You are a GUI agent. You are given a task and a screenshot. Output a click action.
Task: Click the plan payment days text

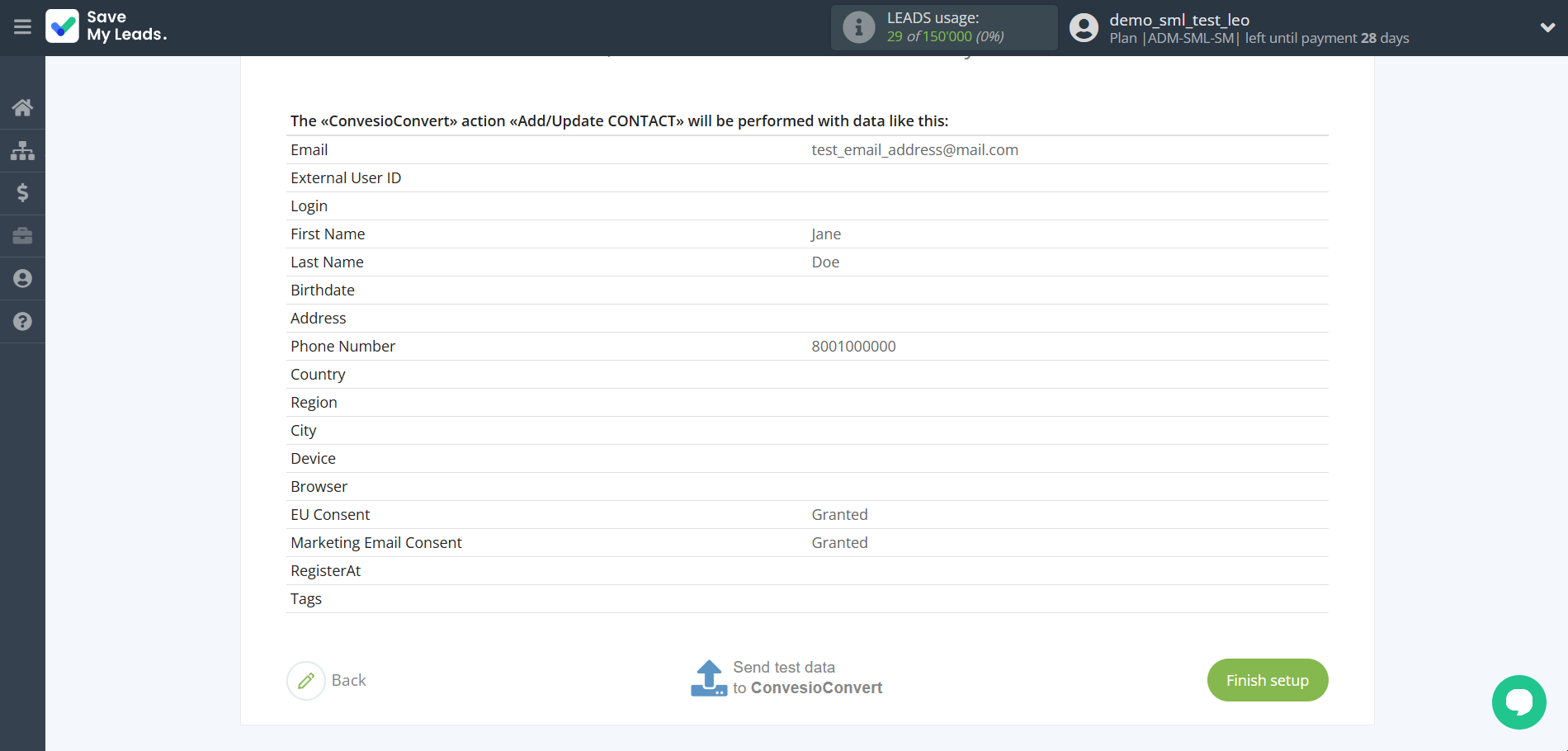[x=1259, y=38]
